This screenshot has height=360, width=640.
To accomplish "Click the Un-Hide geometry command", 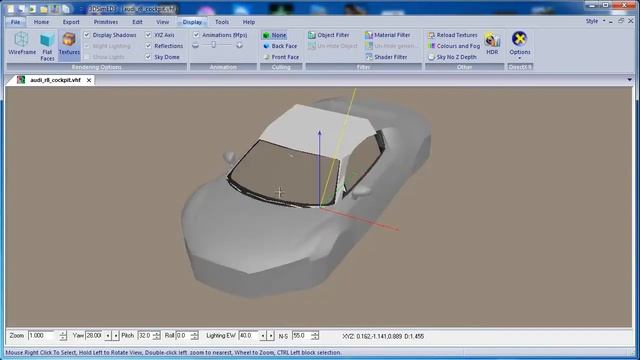I will click(391, 46).
